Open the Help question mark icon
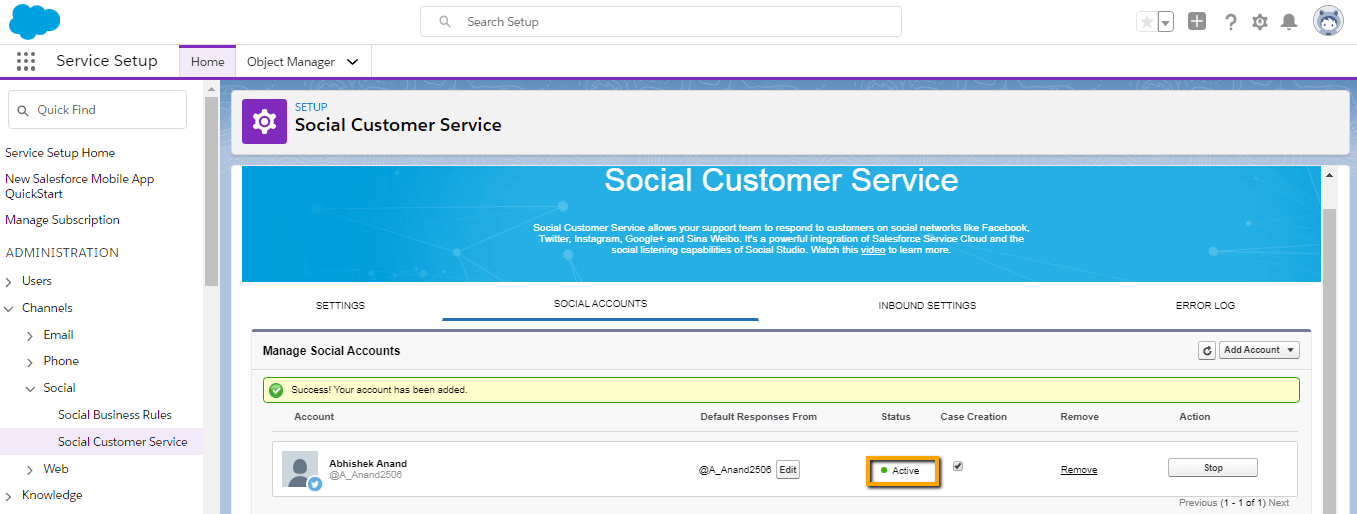The image size is (1357, 514). (x=1231, y=21)
